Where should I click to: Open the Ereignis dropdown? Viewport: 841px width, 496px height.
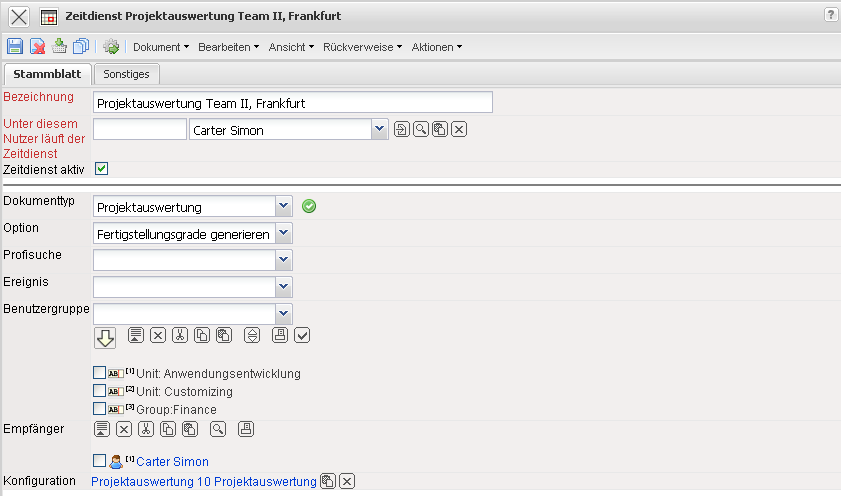click(x=284, y=287)
